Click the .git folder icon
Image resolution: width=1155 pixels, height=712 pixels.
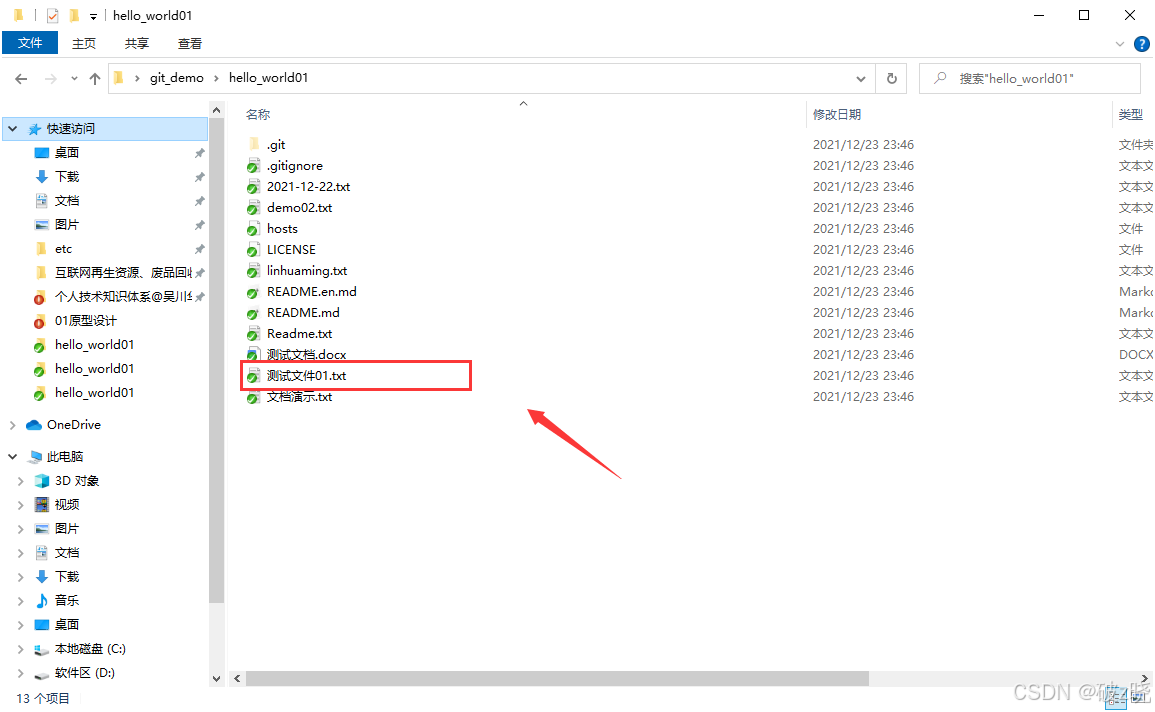pyautogui.click(x=253, y=144)
